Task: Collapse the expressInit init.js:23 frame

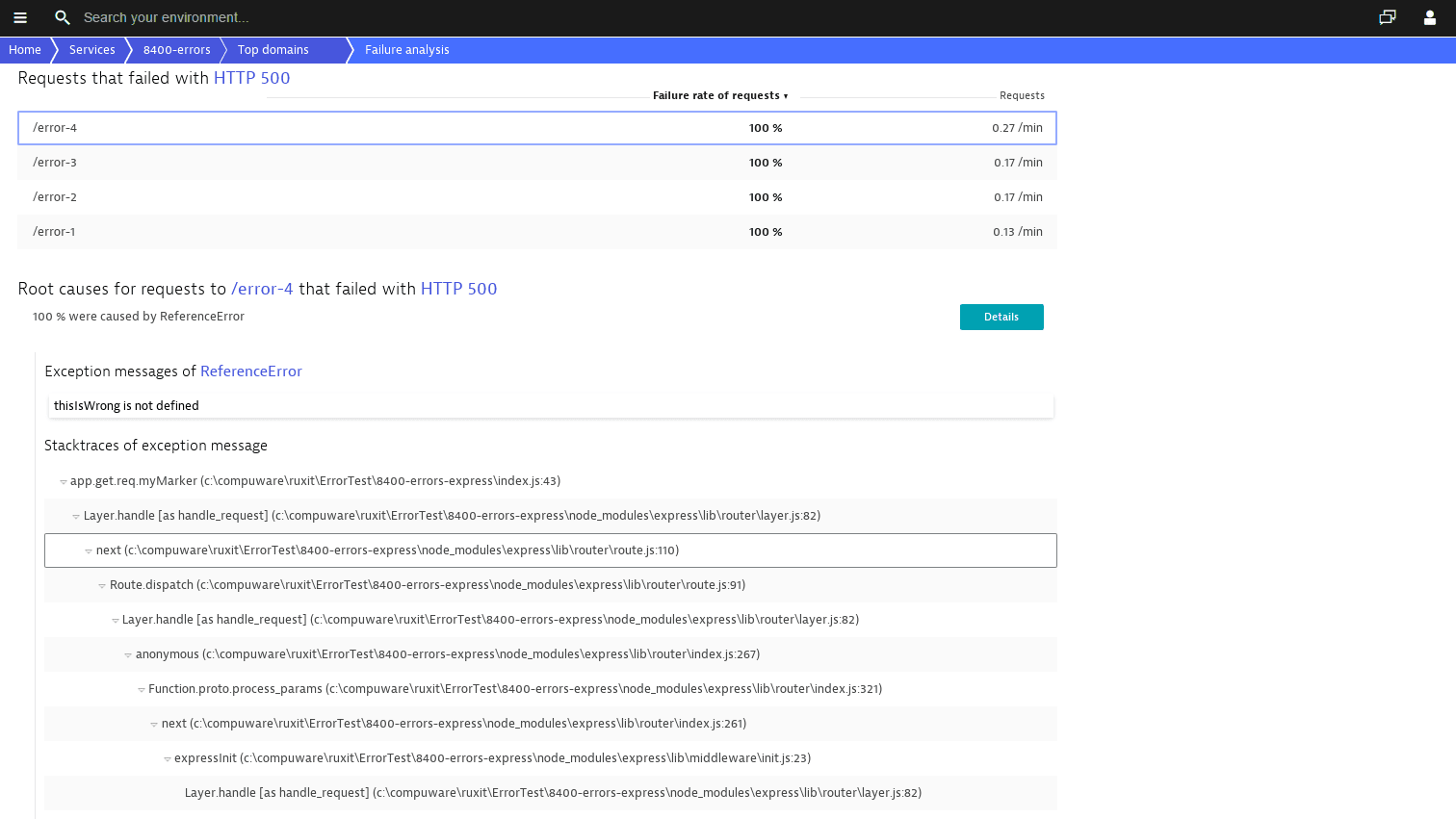Action: (168, 759)
